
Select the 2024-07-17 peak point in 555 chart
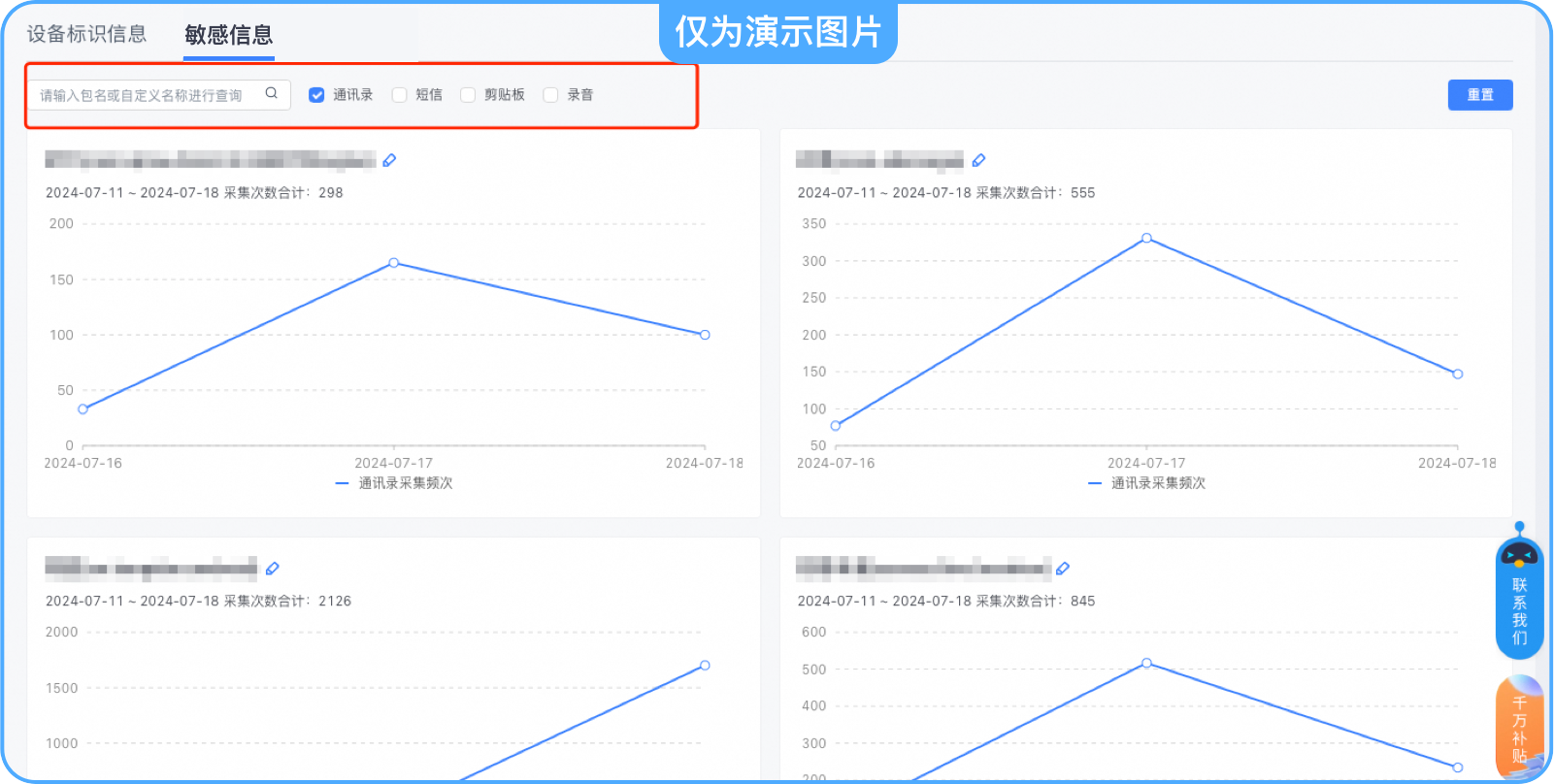[x=1146, y=238]
